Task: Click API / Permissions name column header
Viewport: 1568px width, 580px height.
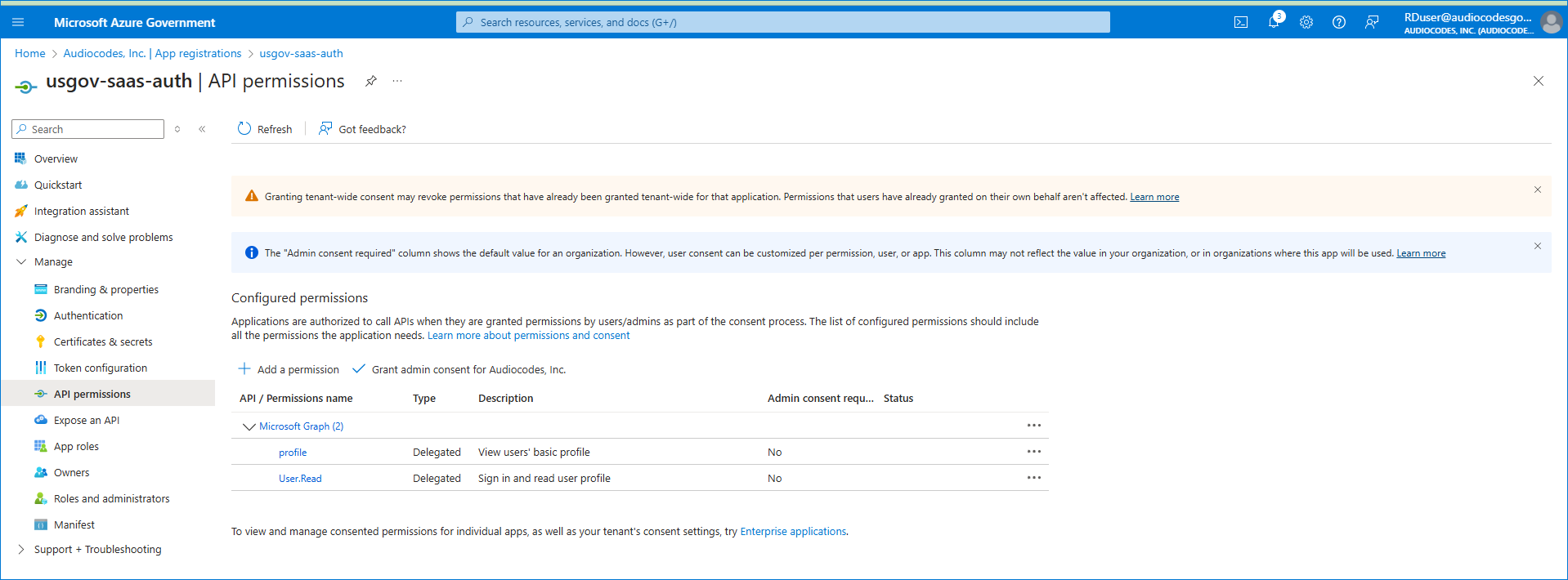Action: [x=296, y=399]
